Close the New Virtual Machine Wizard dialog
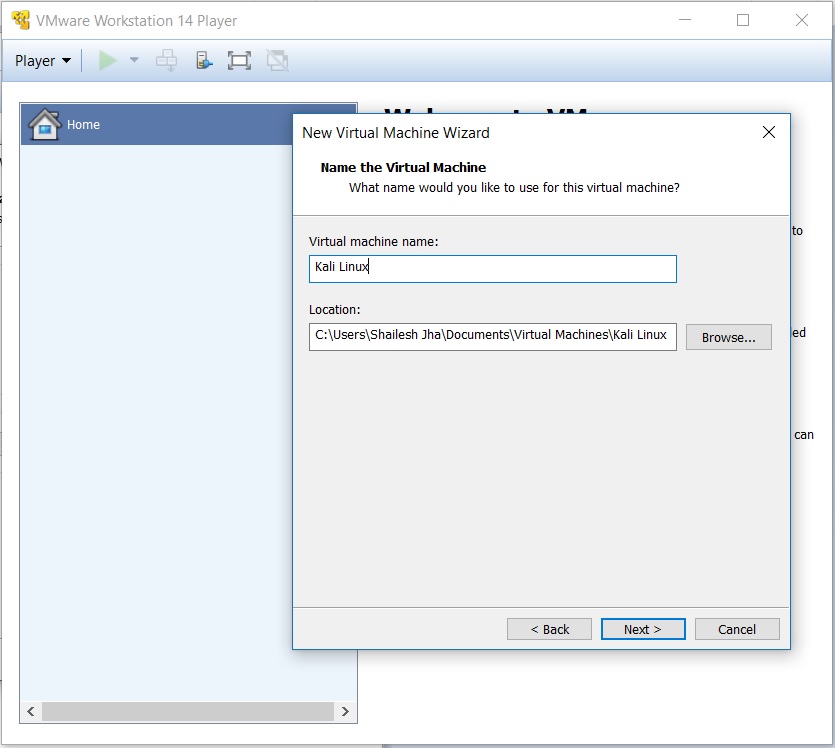Image resolution: width=835 pixels, height=748 pixels. pos(768,132)
